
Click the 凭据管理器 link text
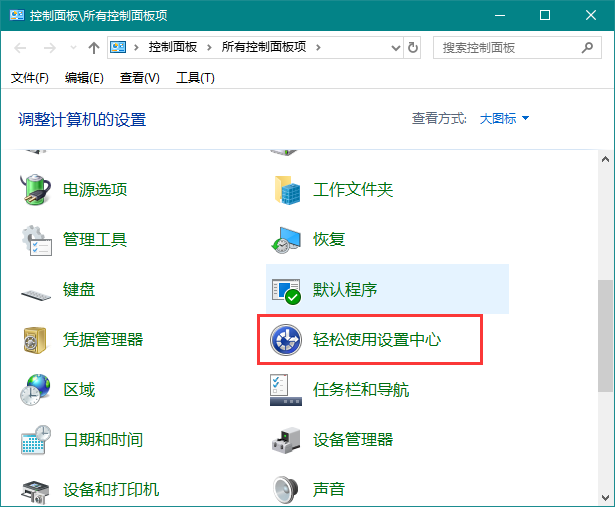click(103, 340)
